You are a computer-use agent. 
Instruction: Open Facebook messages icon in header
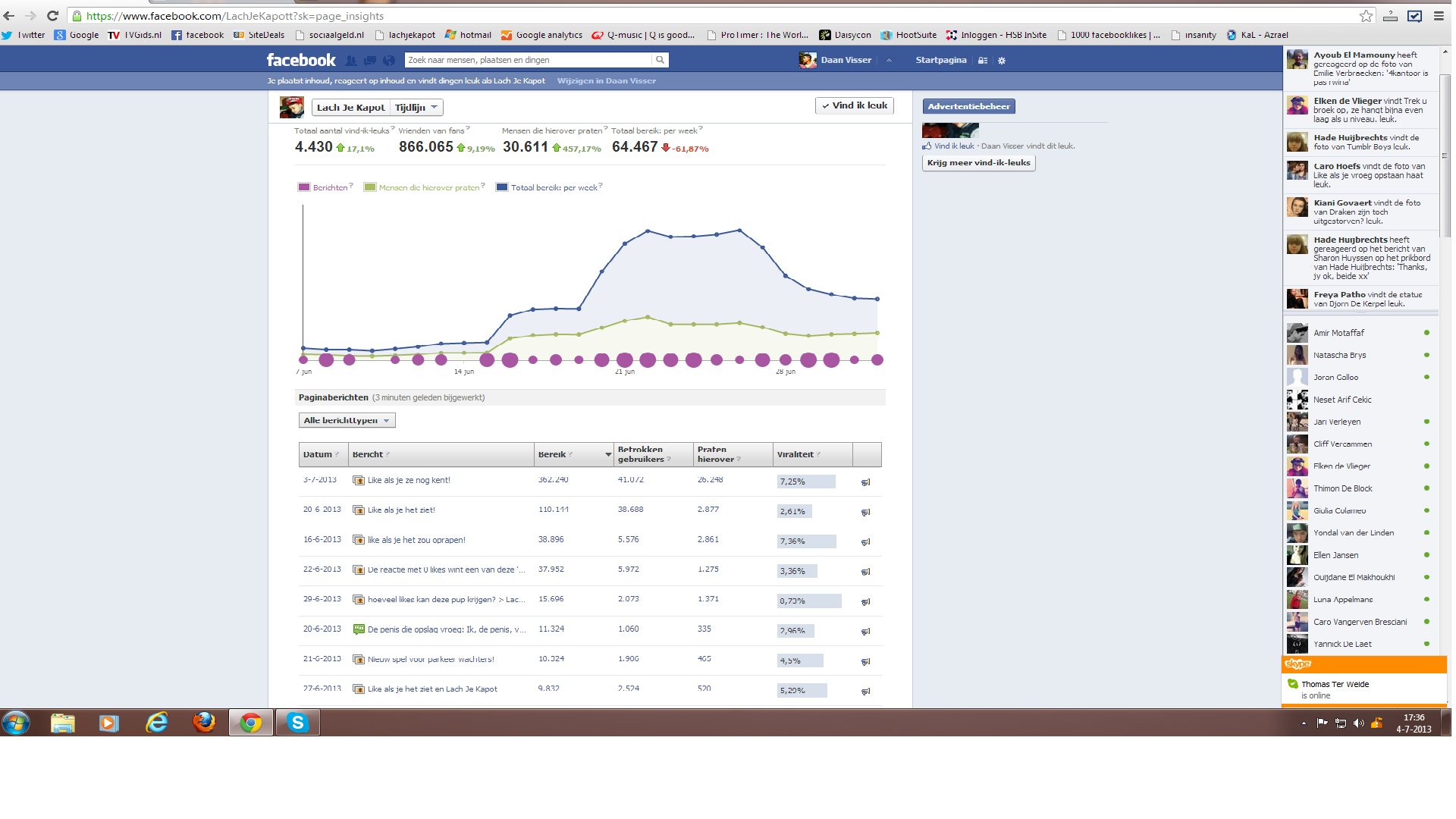(370, 61)
